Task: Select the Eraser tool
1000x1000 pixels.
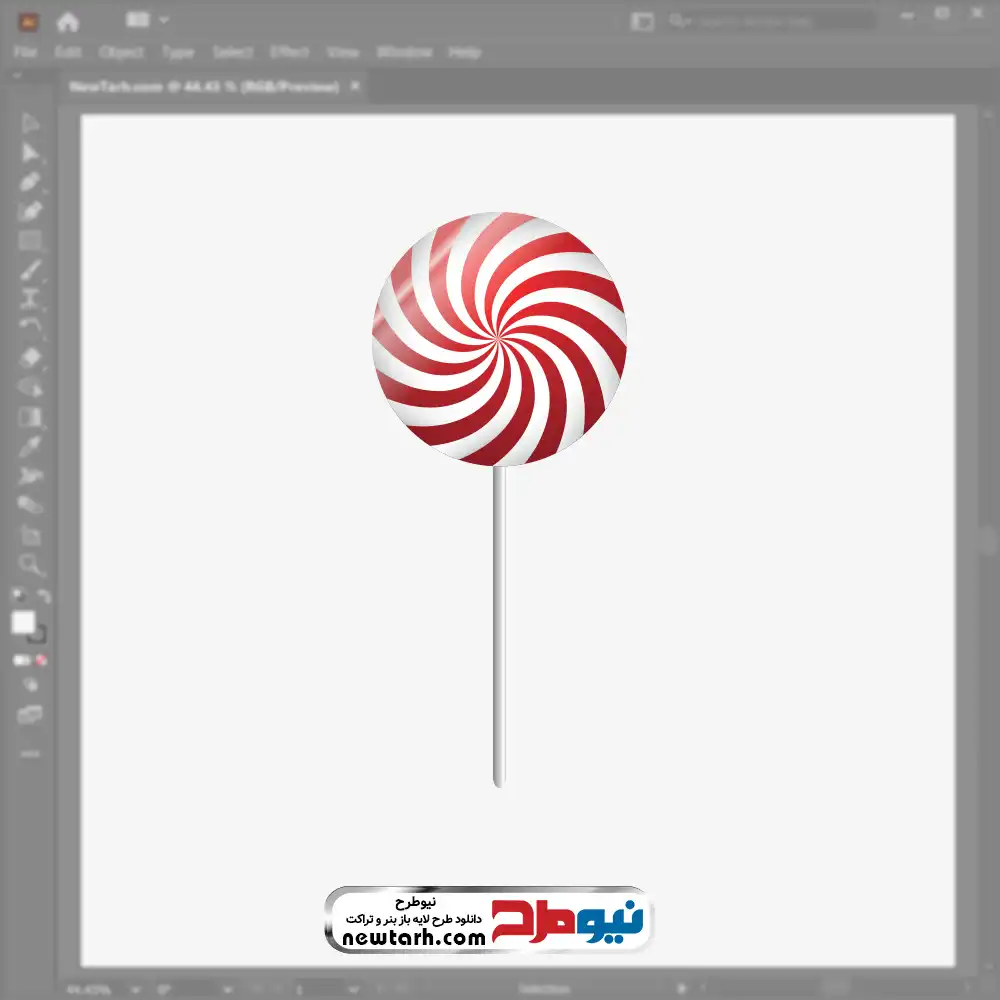Action: tap(30, 357)
